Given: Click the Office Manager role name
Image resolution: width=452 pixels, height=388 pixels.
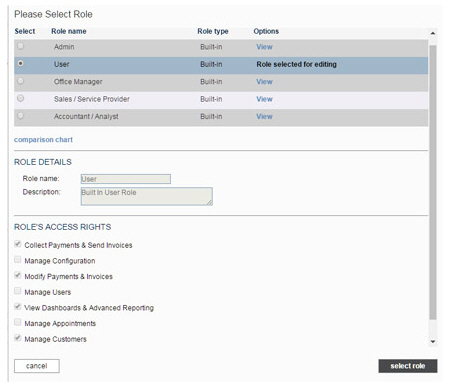Looking at the screenshot, I should pos(78,82).
